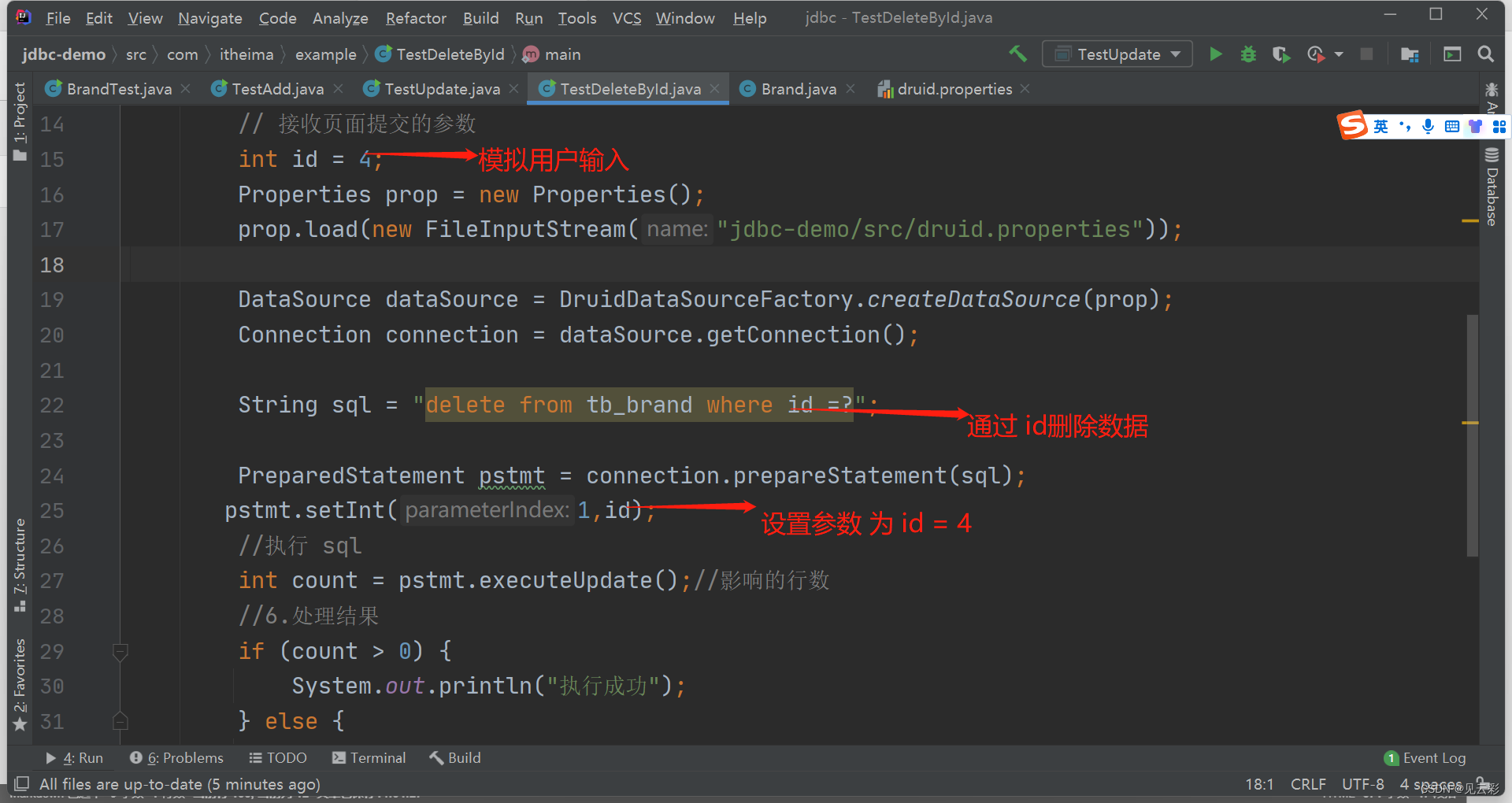Click jdbc-demo in the breadcrumb
This screenshot has width=1512, height=803.
coord(64,54)
